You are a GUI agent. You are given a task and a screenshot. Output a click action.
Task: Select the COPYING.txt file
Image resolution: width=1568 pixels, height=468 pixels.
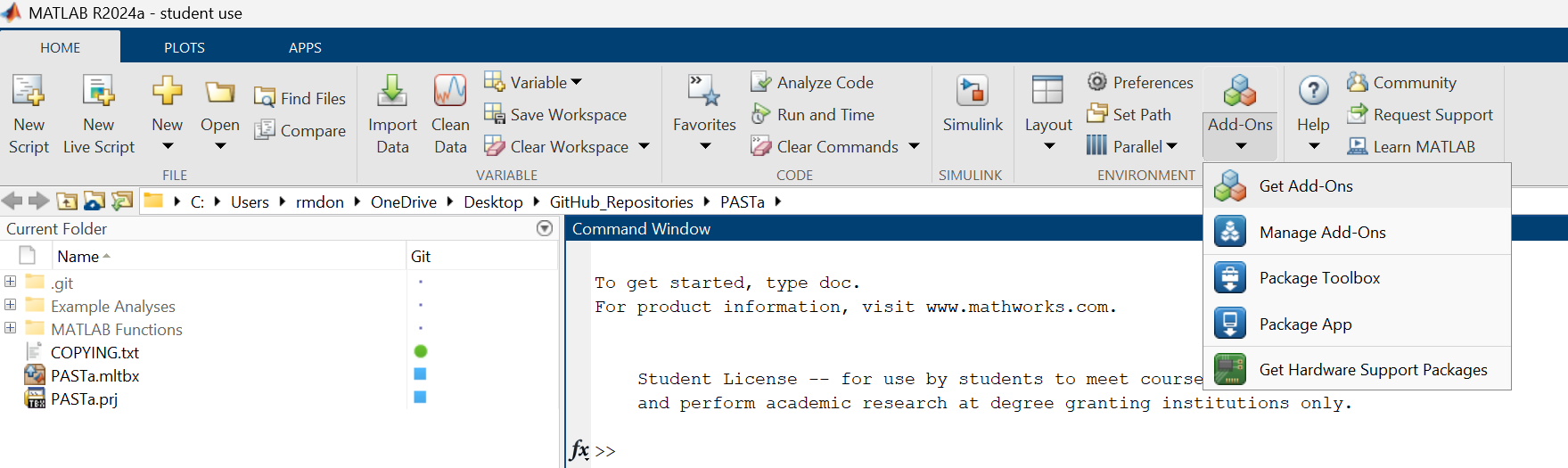[x=94, y=352]
